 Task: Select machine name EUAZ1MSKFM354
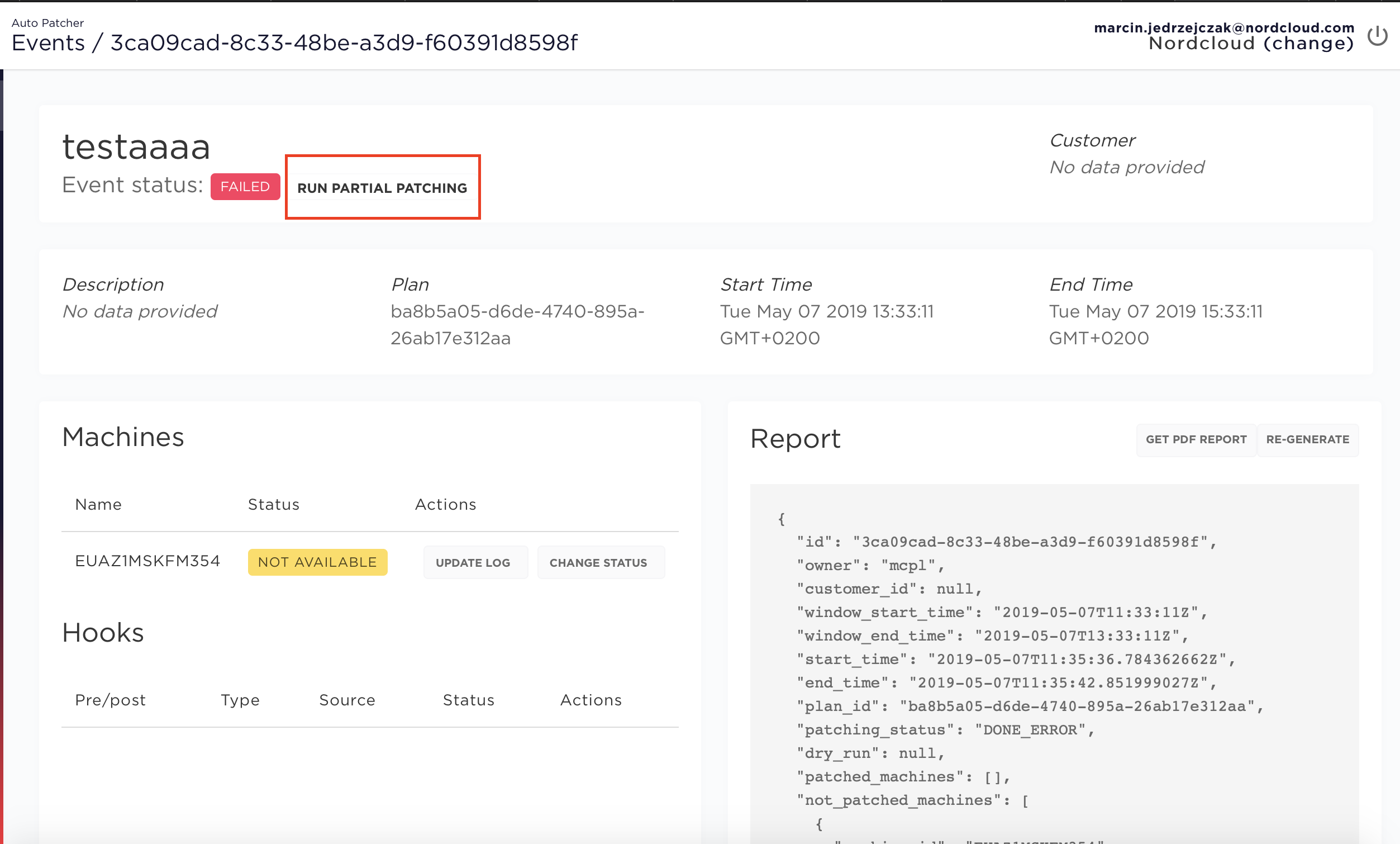[x=147, y=561]
